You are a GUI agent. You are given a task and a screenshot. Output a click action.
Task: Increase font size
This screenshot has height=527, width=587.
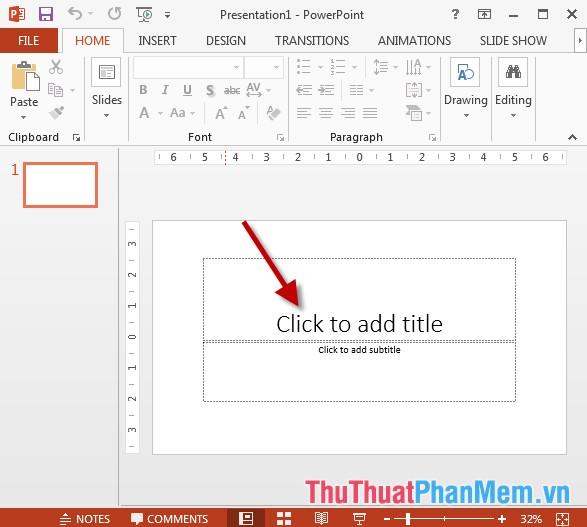(x=221, y=113)
